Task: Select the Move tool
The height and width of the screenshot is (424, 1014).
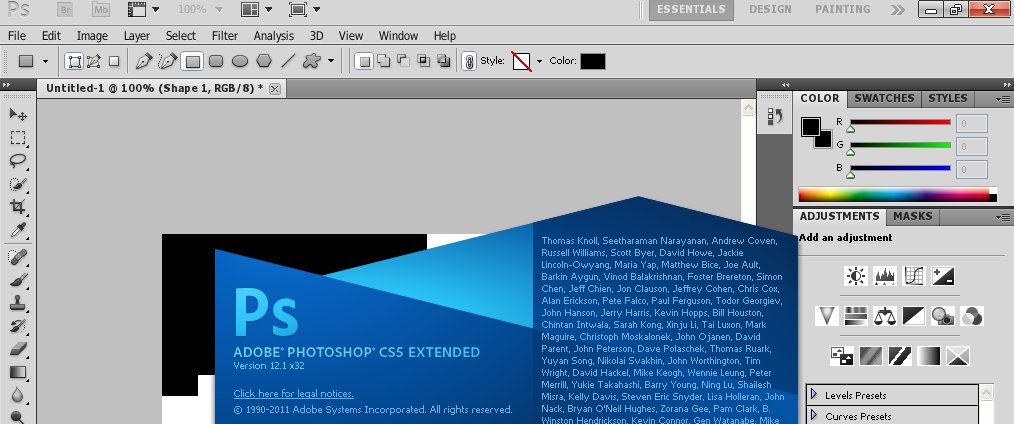Action: point(18,115)
